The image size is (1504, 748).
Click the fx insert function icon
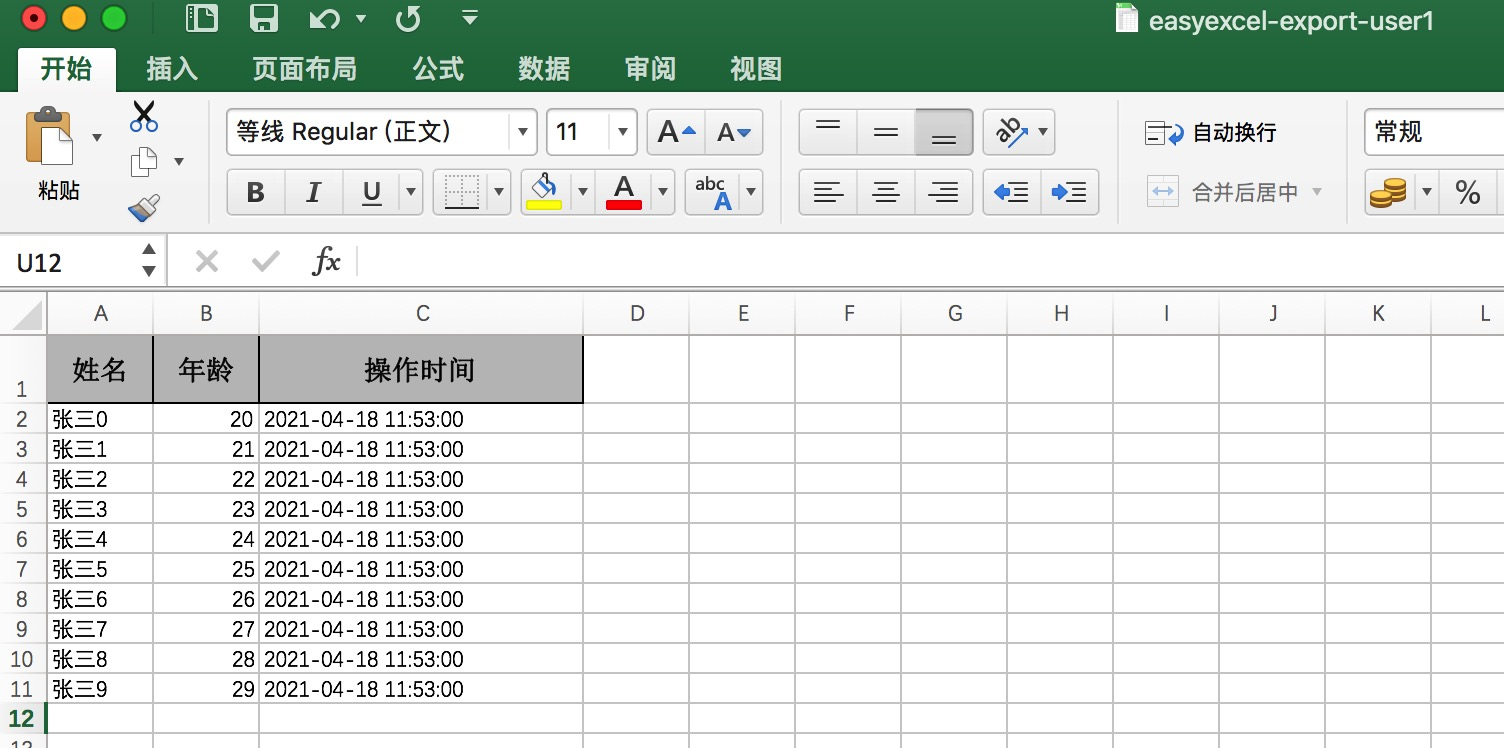pyautogui.click(x=326, y=262)
